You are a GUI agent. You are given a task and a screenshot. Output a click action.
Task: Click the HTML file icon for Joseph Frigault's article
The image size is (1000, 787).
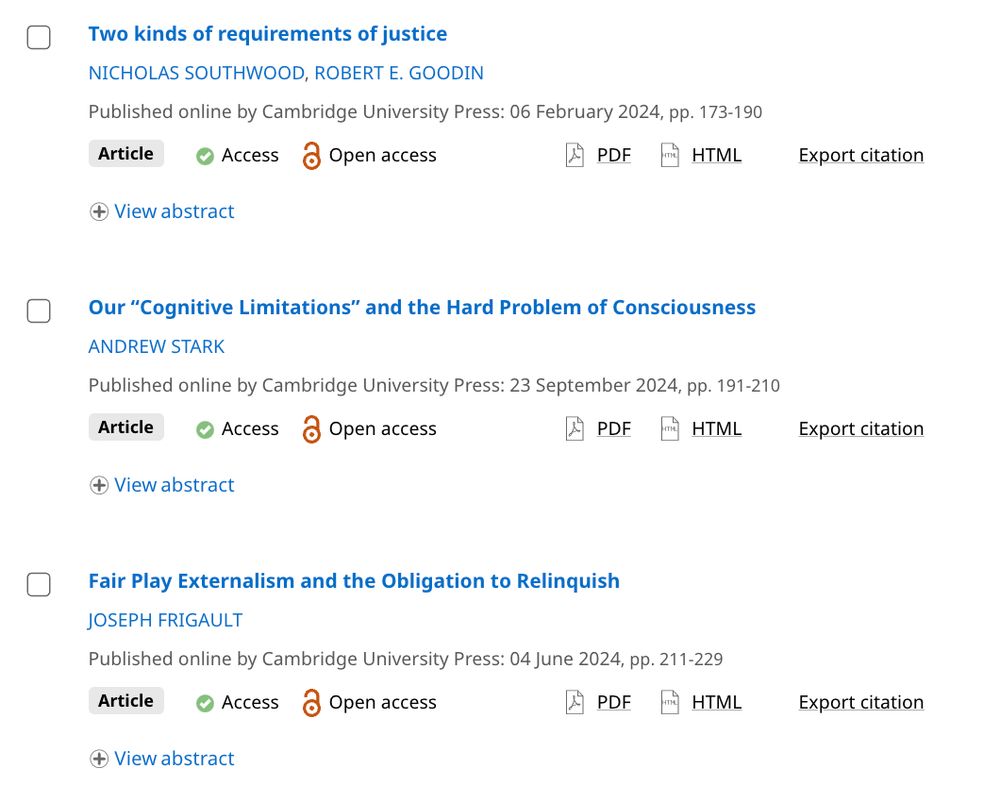[669, 702]
